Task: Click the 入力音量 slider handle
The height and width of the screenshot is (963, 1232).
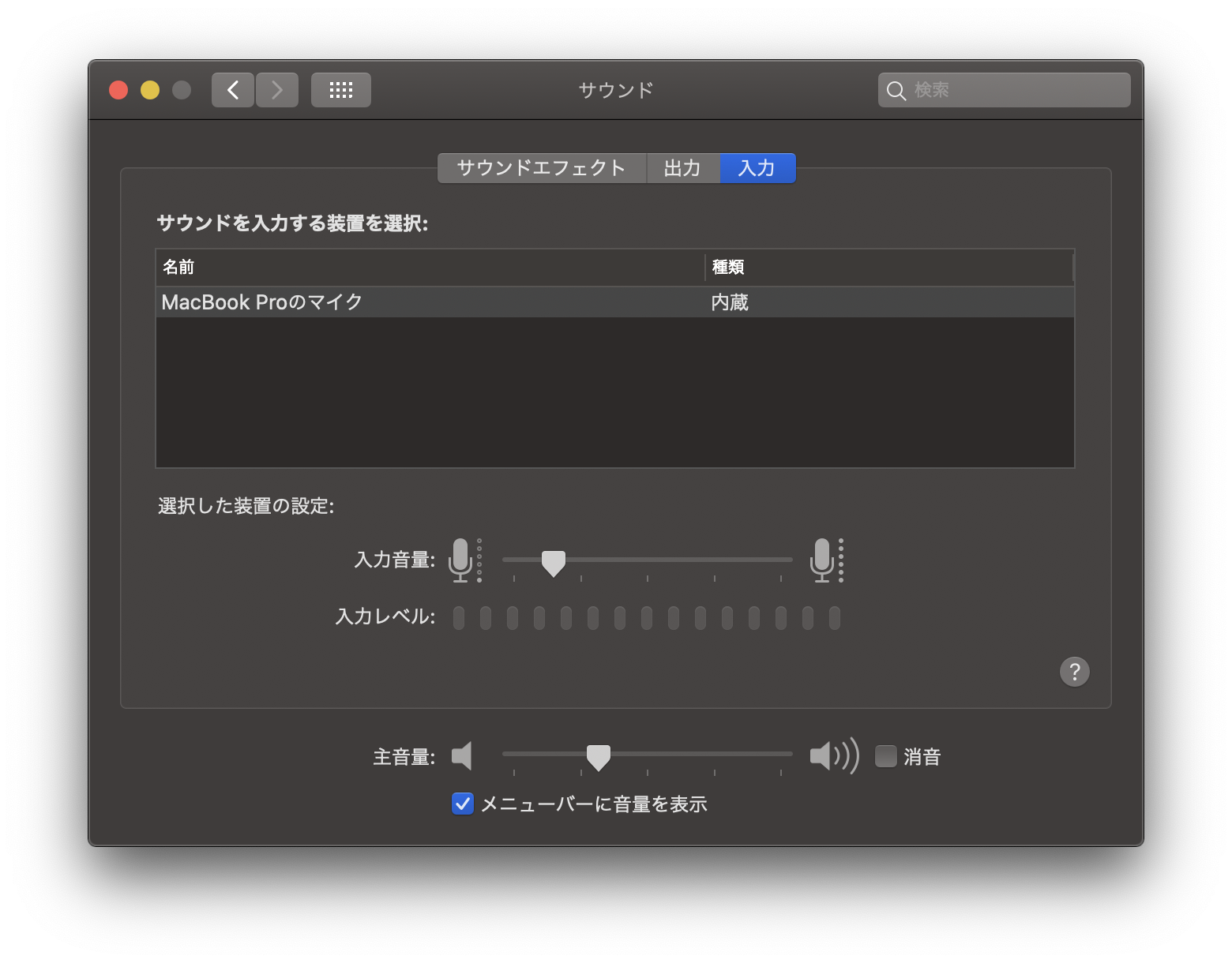Action: pyautogui.click(x=554, y=561)
